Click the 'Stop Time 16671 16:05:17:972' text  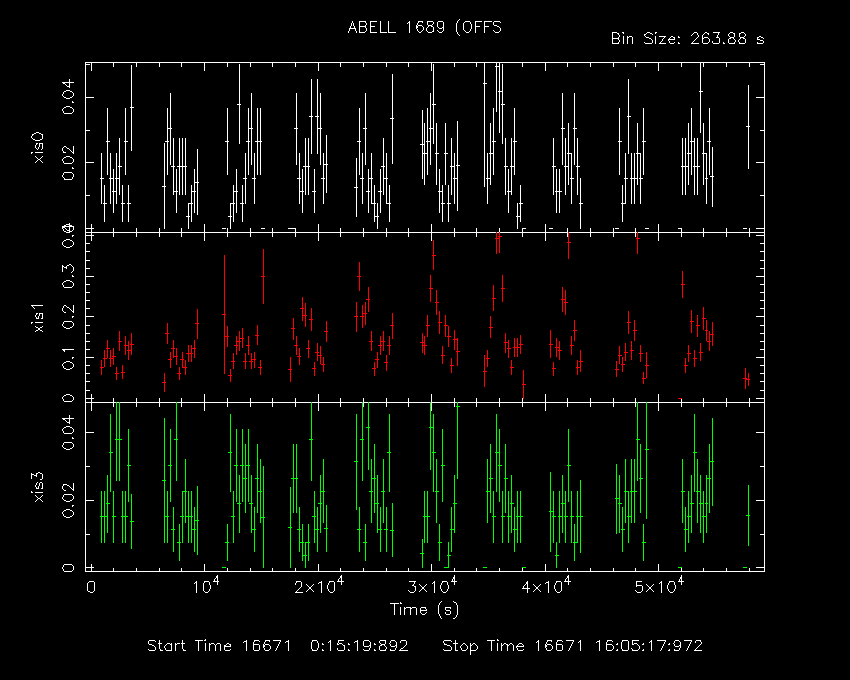click(x=572, y=646)
